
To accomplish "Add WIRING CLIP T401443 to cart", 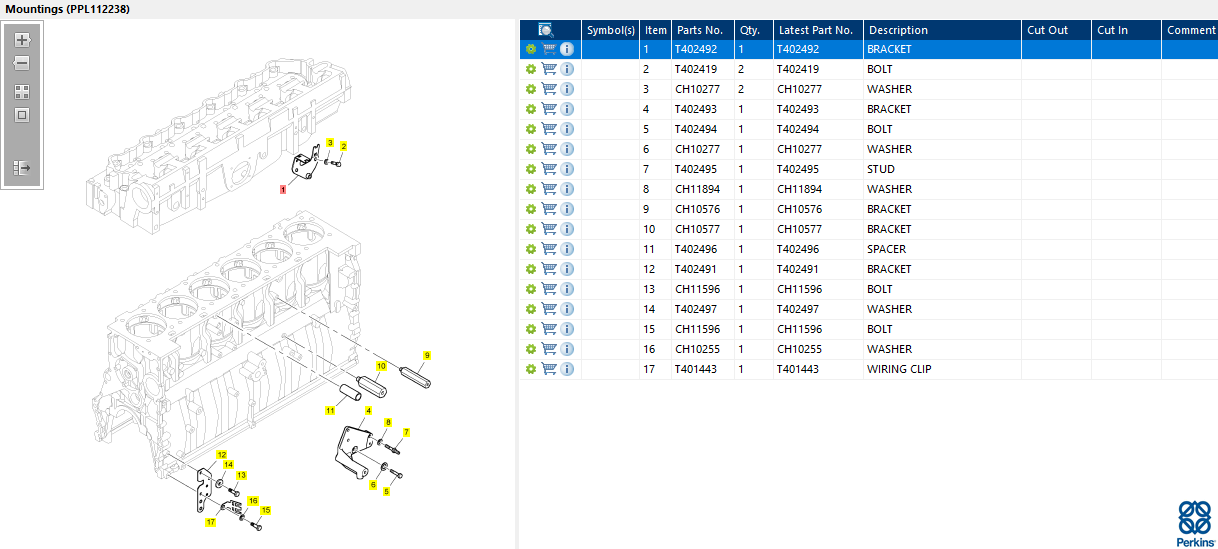I will coord(549,369).
